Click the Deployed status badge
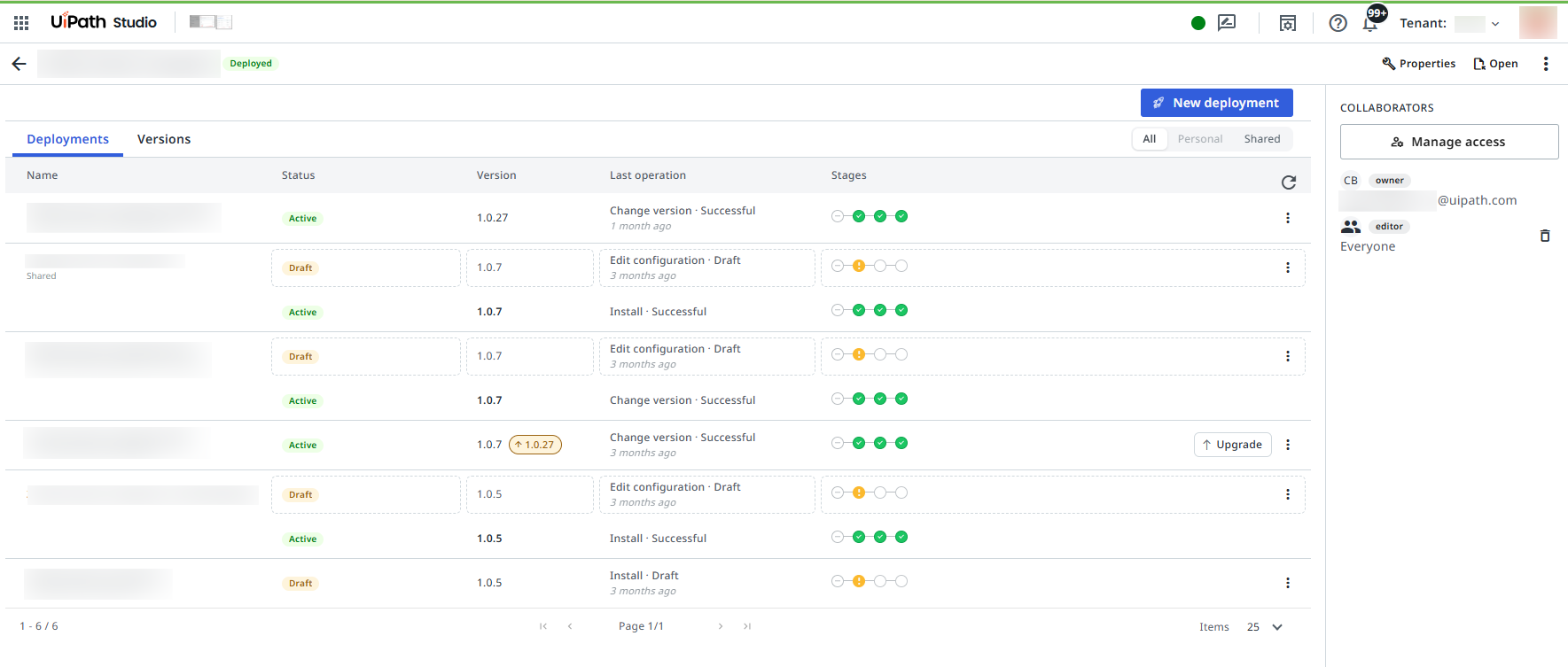 [x=251, y=64]
